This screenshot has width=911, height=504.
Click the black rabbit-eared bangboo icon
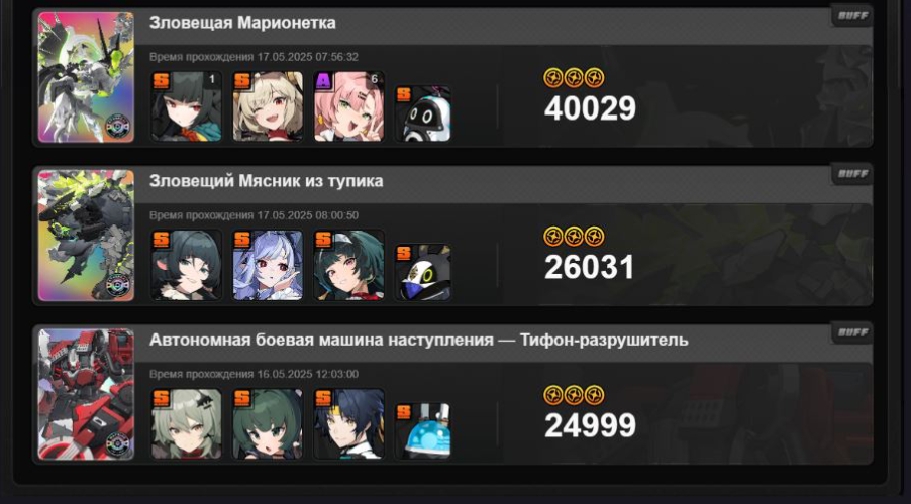[423, 273]
